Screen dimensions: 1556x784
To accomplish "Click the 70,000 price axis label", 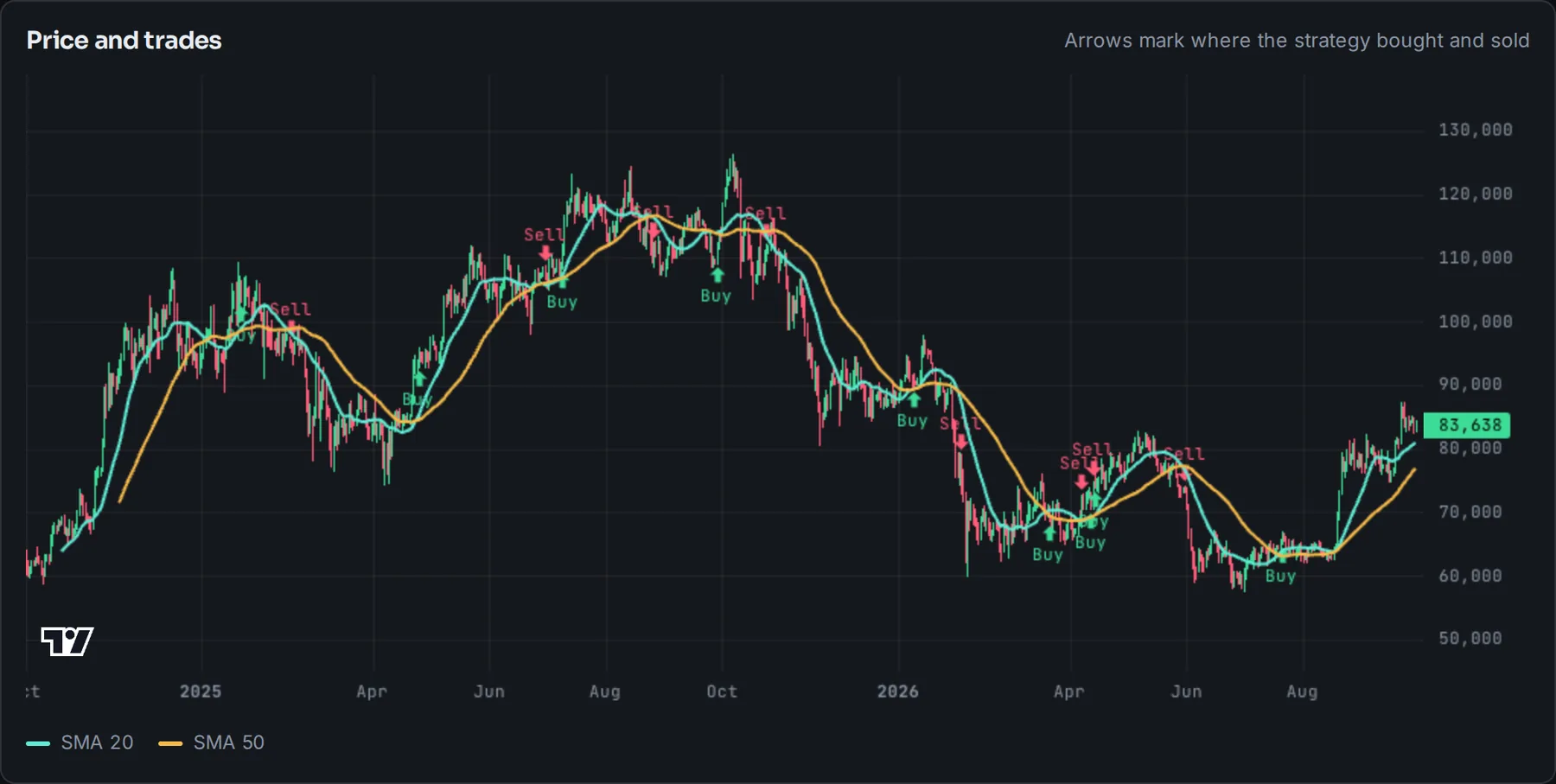I will point(1470,512).
